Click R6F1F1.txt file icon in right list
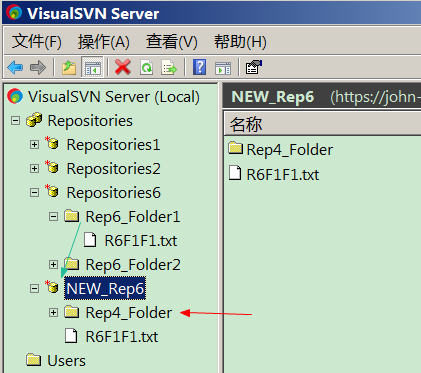 pos(235,173)
